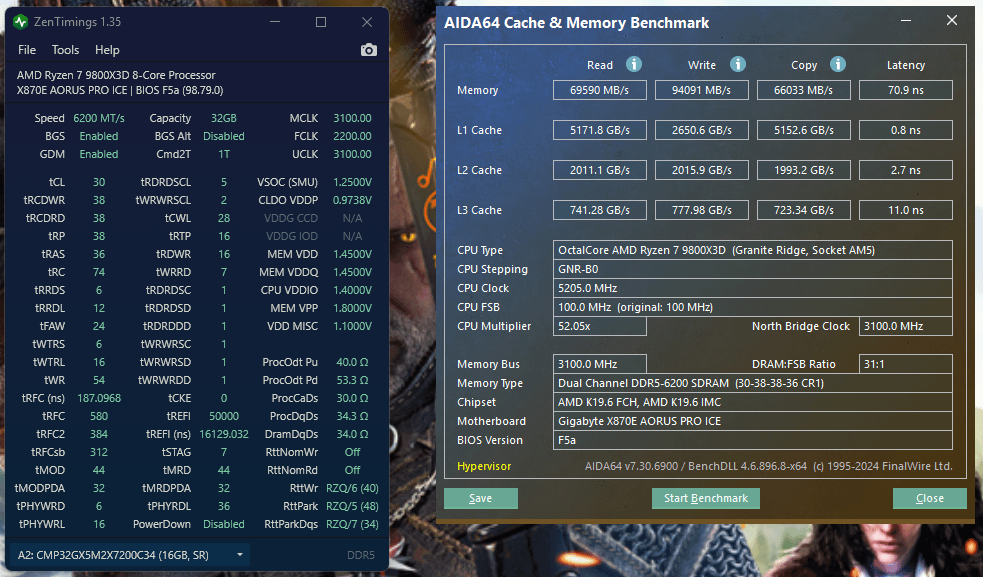The width and height of the screenshot is (983, 577).
Task: Click PowerDown Disabled value
Action: [224, 524]
